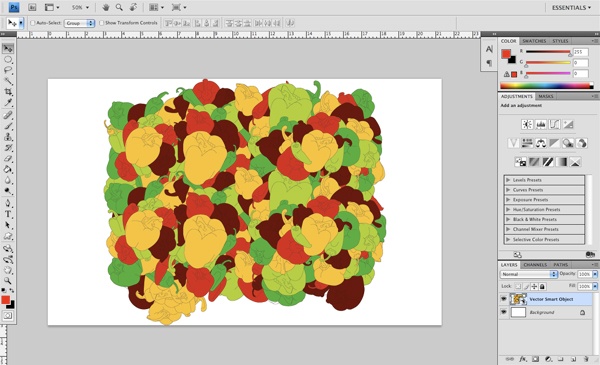Enable Show Transform Controls checkbox
This screenshot has height=365, width=600.
tap(101, 23)
